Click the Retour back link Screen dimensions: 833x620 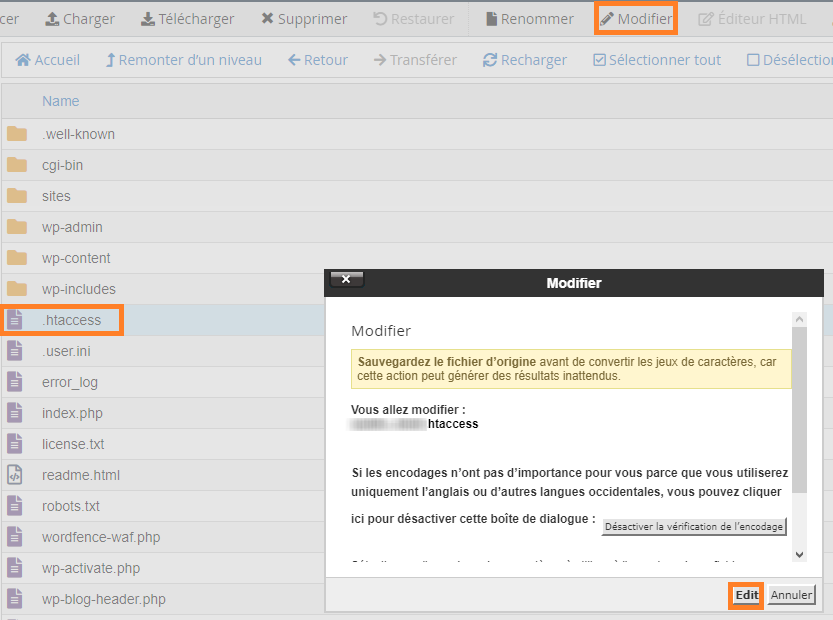[x=318, y=60]
